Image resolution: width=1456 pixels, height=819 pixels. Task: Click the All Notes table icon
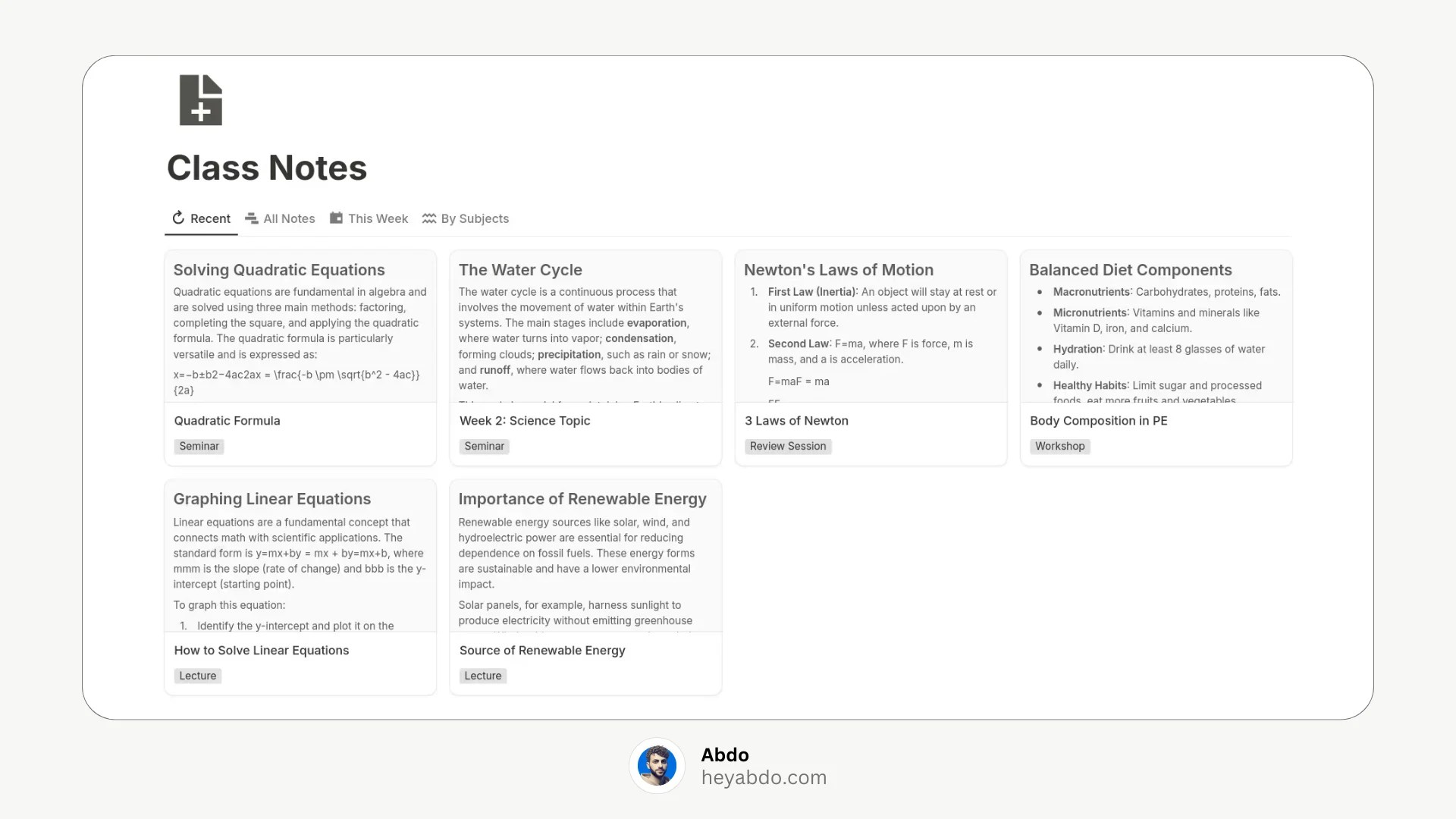click(x=252, y=218)
